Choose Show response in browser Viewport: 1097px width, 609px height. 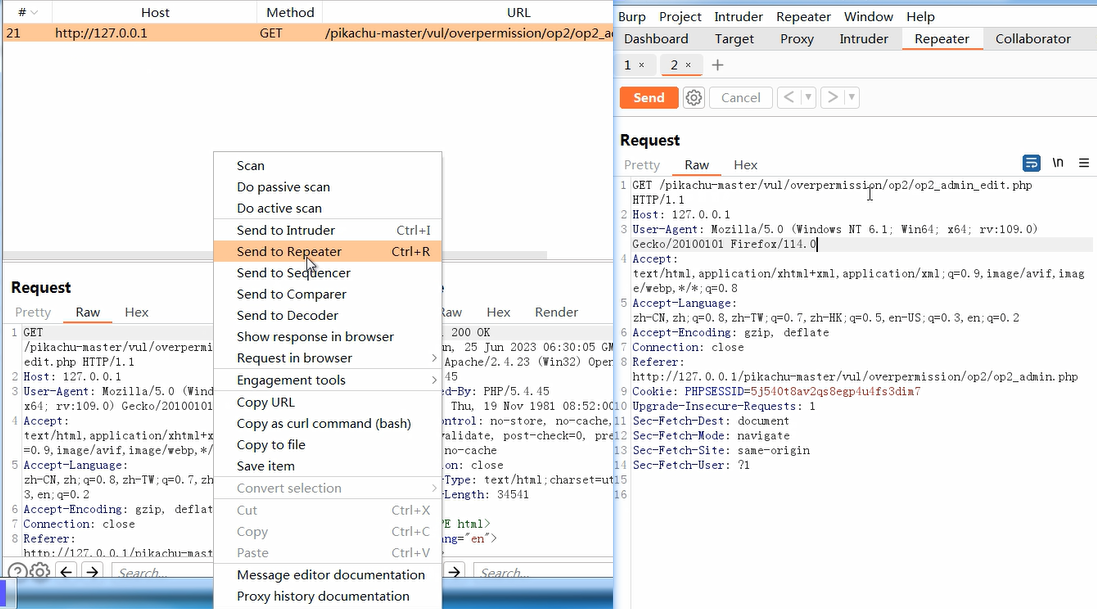(x=327, y=337)
